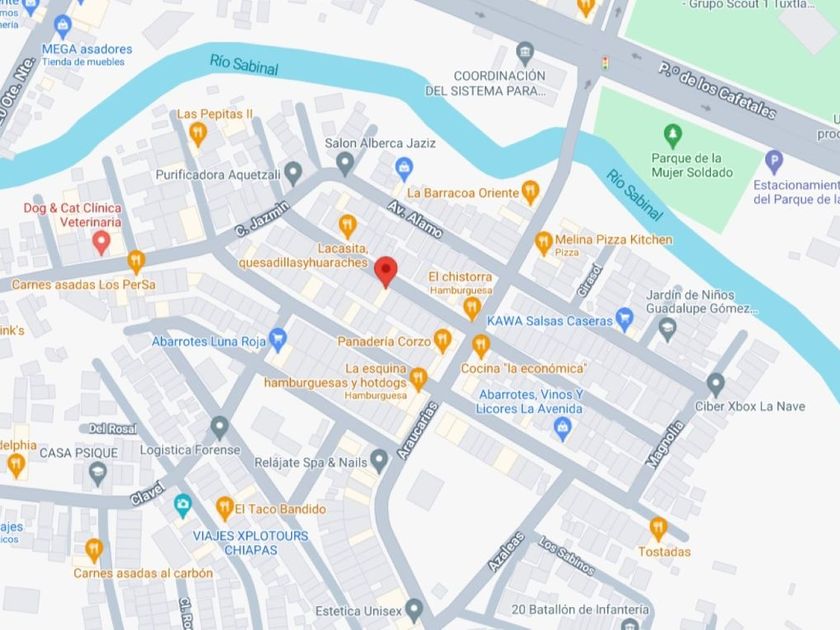Select Dog & Cat Clínica Veterinaria pin

(101, 242)
